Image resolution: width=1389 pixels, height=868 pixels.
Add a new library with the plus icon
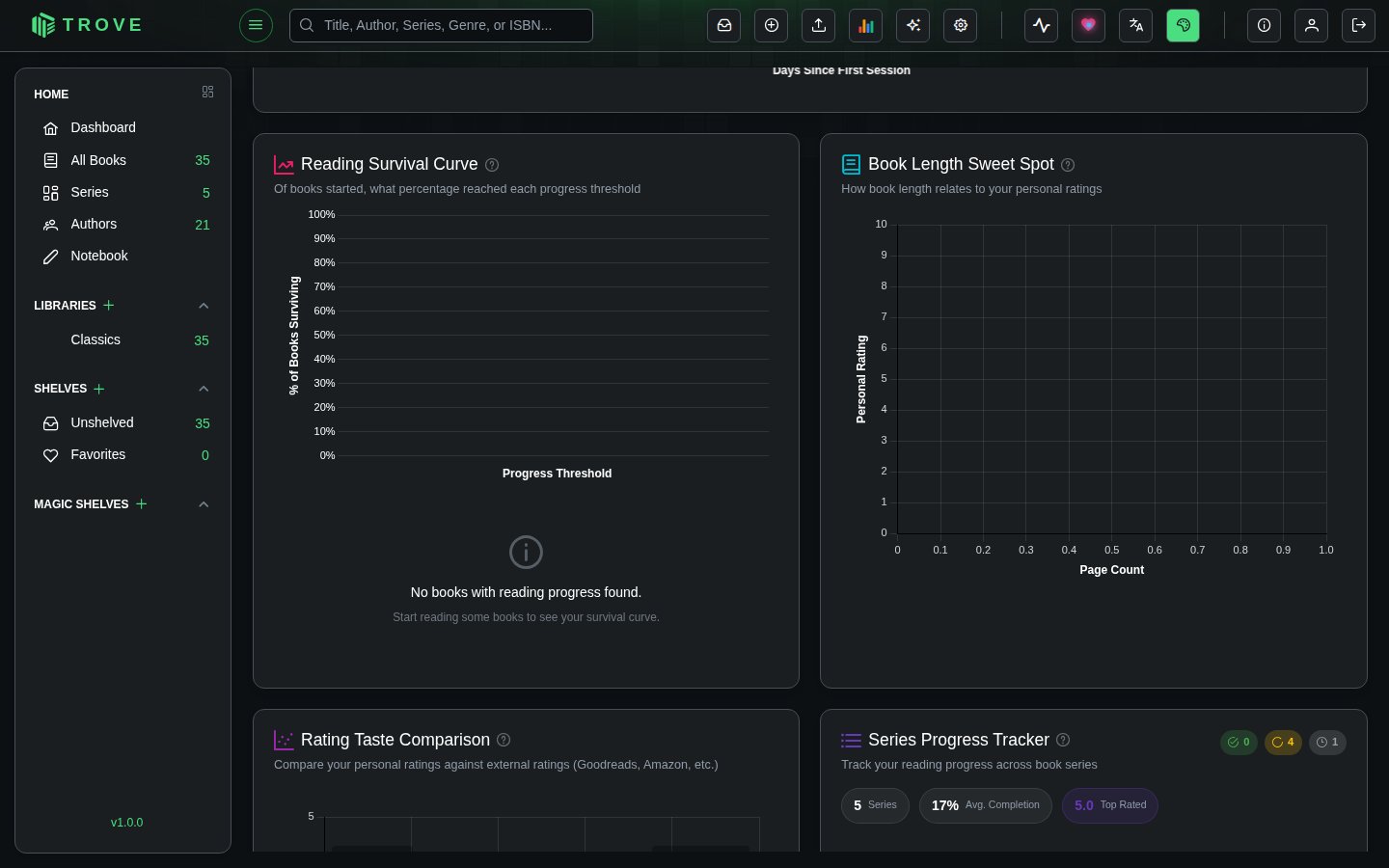click(109, 305)
